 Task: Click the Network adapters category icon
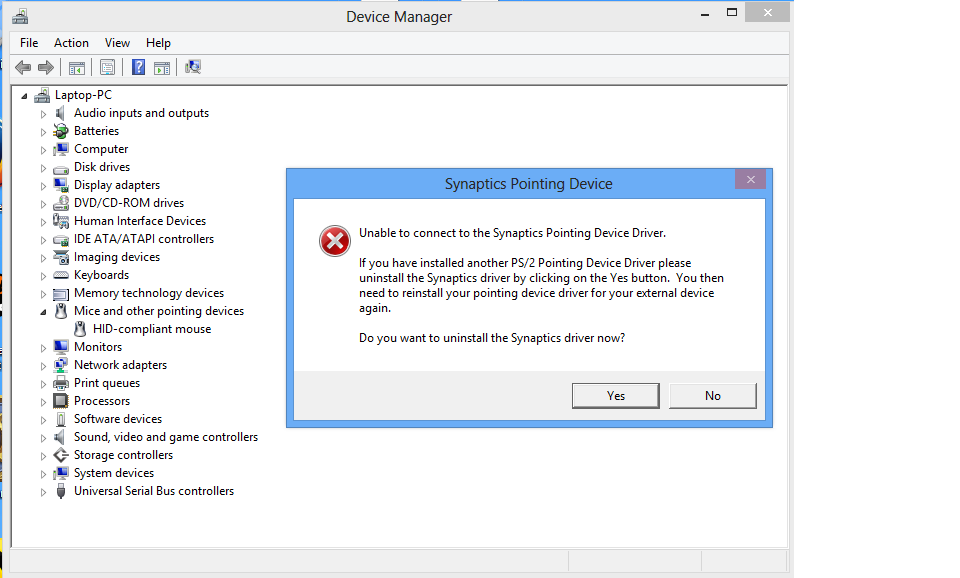(x=61, y=366)
